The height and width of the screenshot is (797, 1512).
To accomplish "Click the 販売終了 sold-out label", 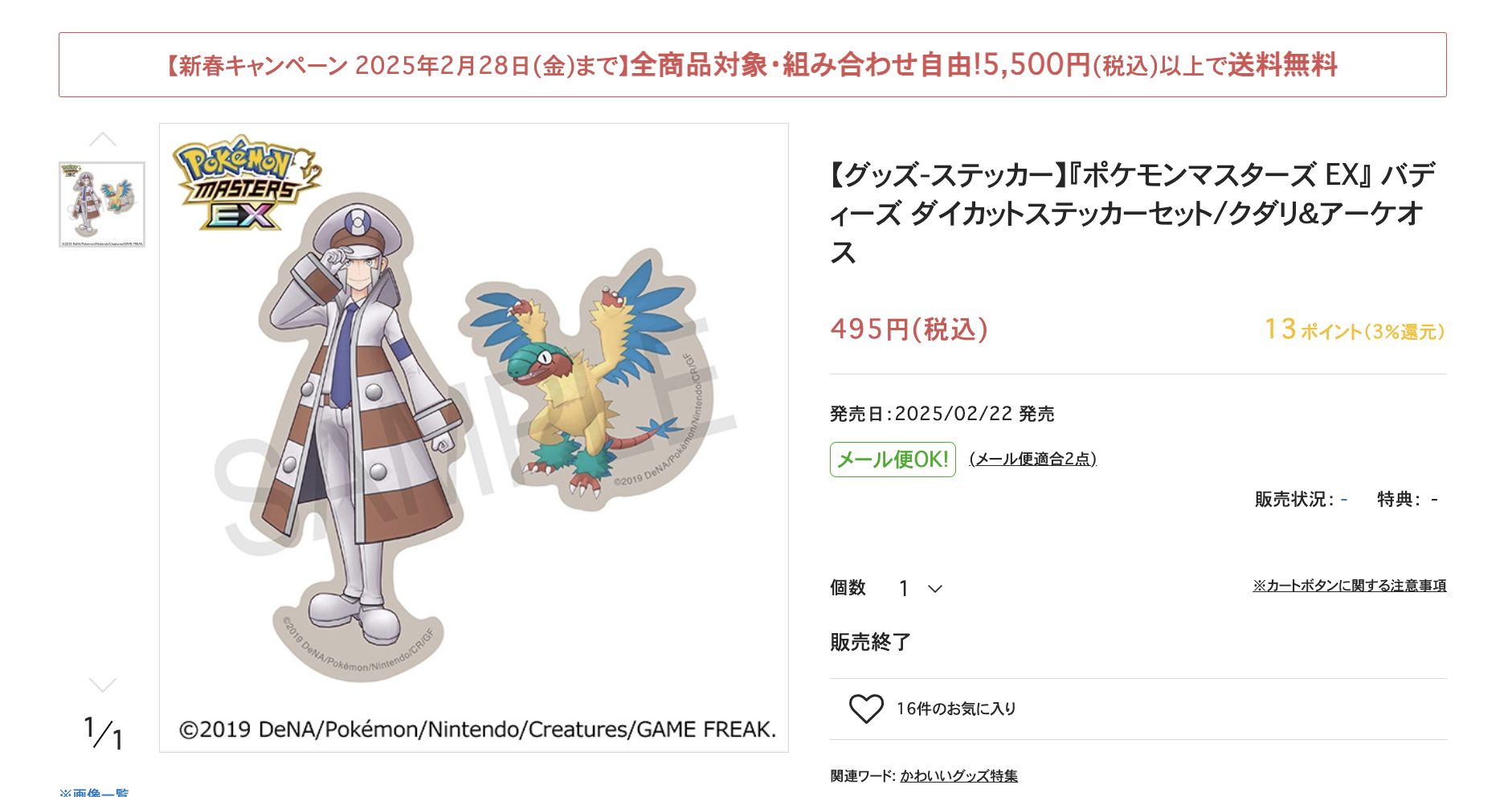I will tap(870, 642).
